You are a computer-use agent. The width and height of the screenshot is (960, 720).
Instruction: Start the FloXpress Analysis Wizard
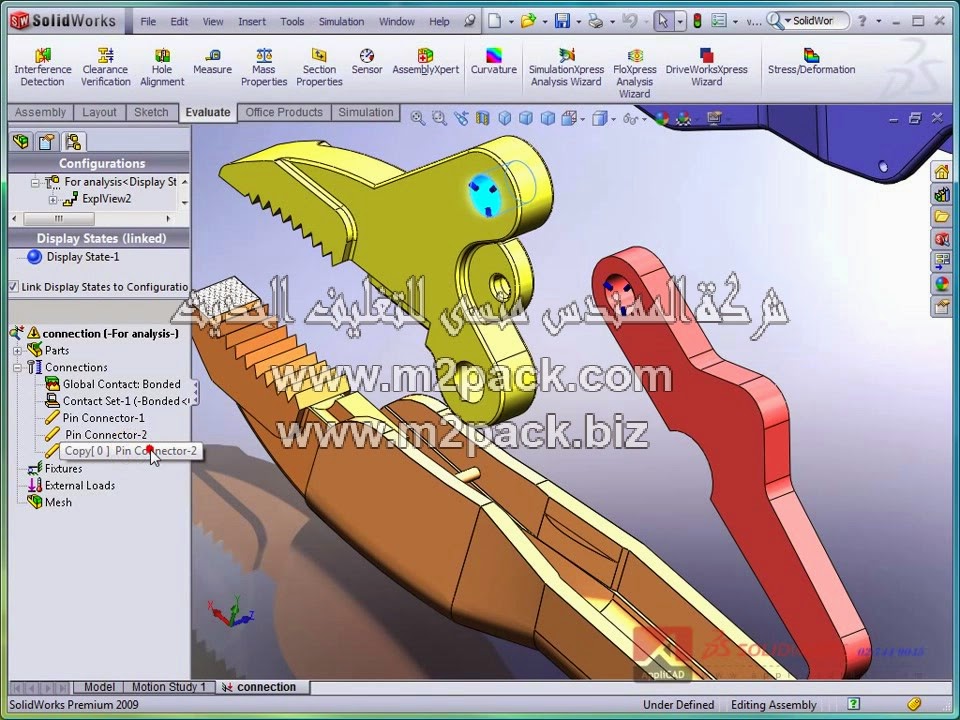[635, 73]
